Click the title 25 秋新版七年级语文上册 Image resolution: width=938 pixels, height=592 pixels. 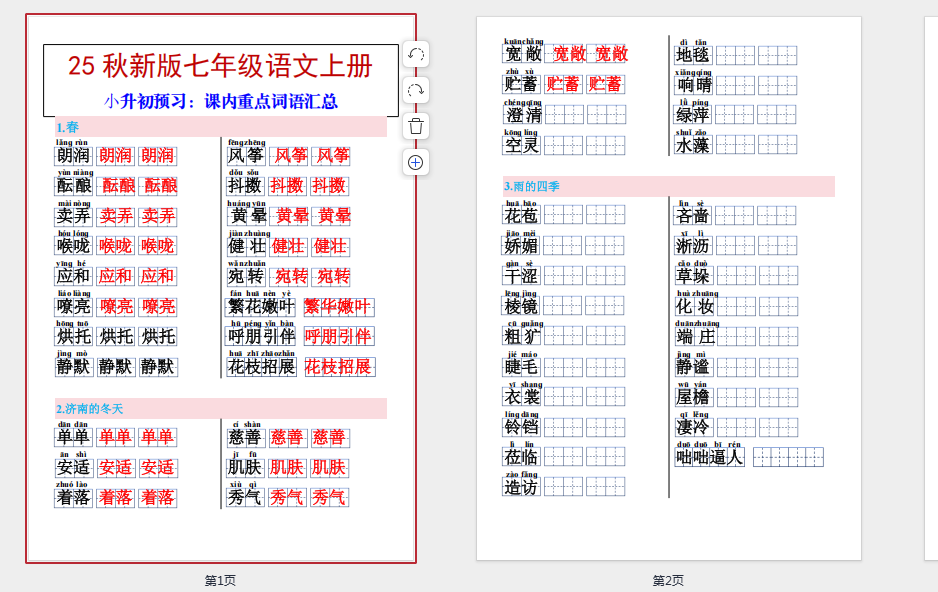(x=220, y=66)
